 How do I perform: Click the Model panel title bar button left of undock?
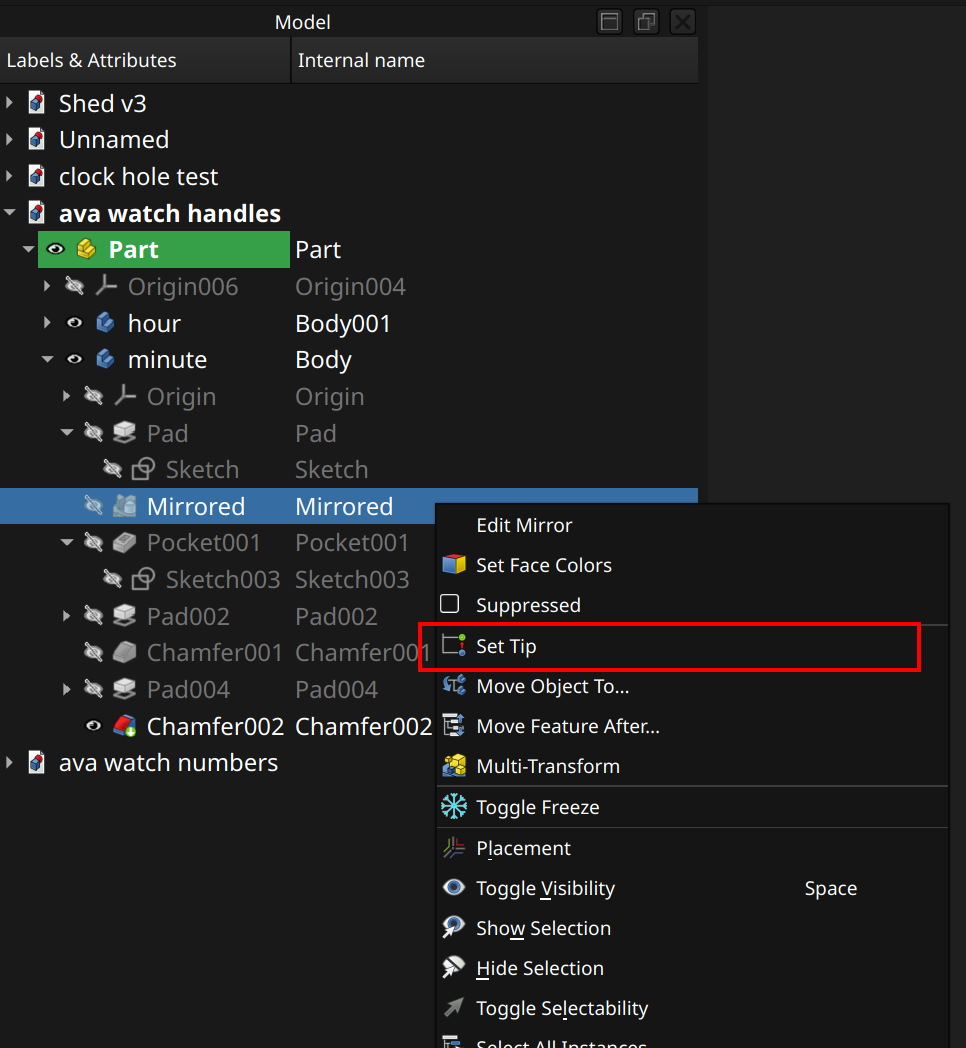pyautogui.click(x=610, y=22)
